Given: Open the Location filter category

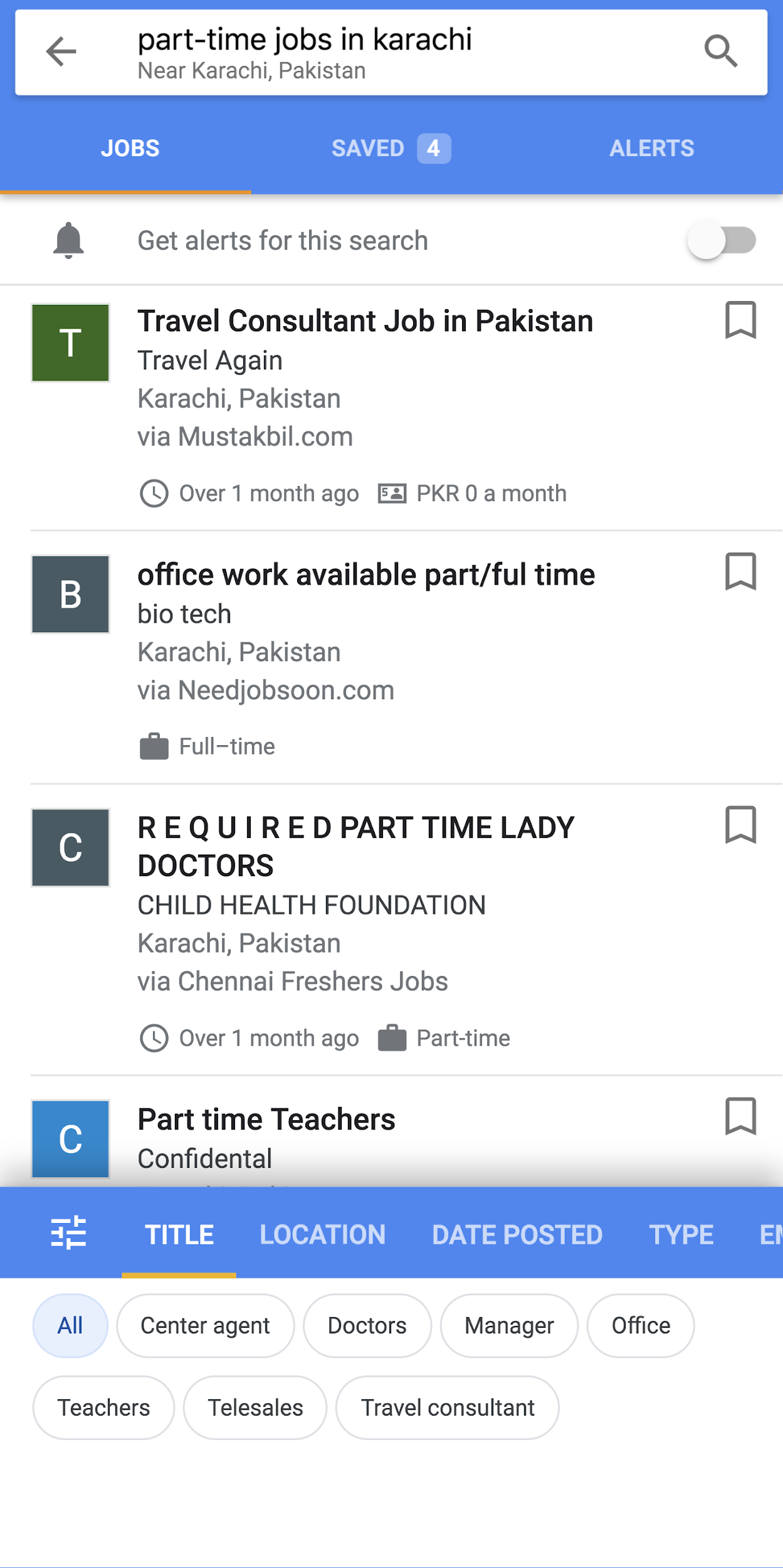Looking at the screenshot, I should (323, 1234).
